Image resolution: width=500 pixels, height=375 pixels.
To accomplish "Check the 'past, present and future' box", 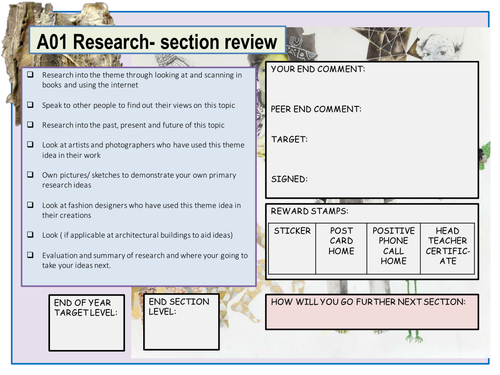I will (x=30, y=124).
